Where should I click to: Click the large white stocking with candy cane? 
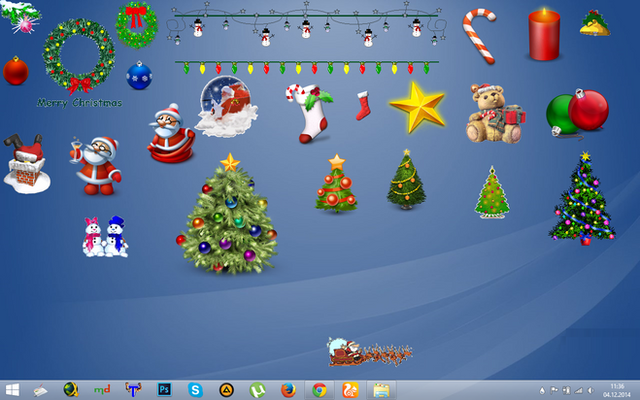tap(309, 113)
